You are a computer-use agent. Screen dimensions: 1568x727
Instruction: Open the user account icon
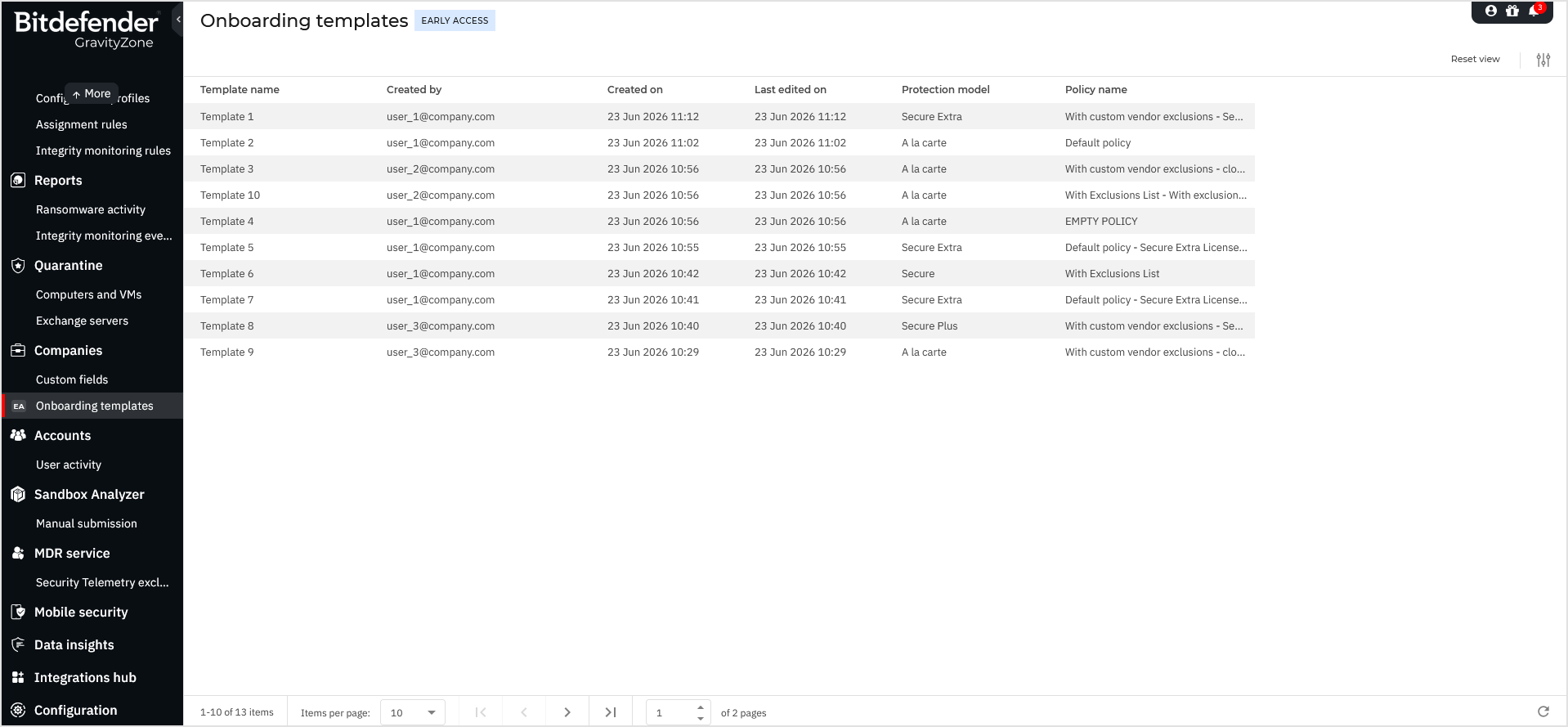(1491, 11)
